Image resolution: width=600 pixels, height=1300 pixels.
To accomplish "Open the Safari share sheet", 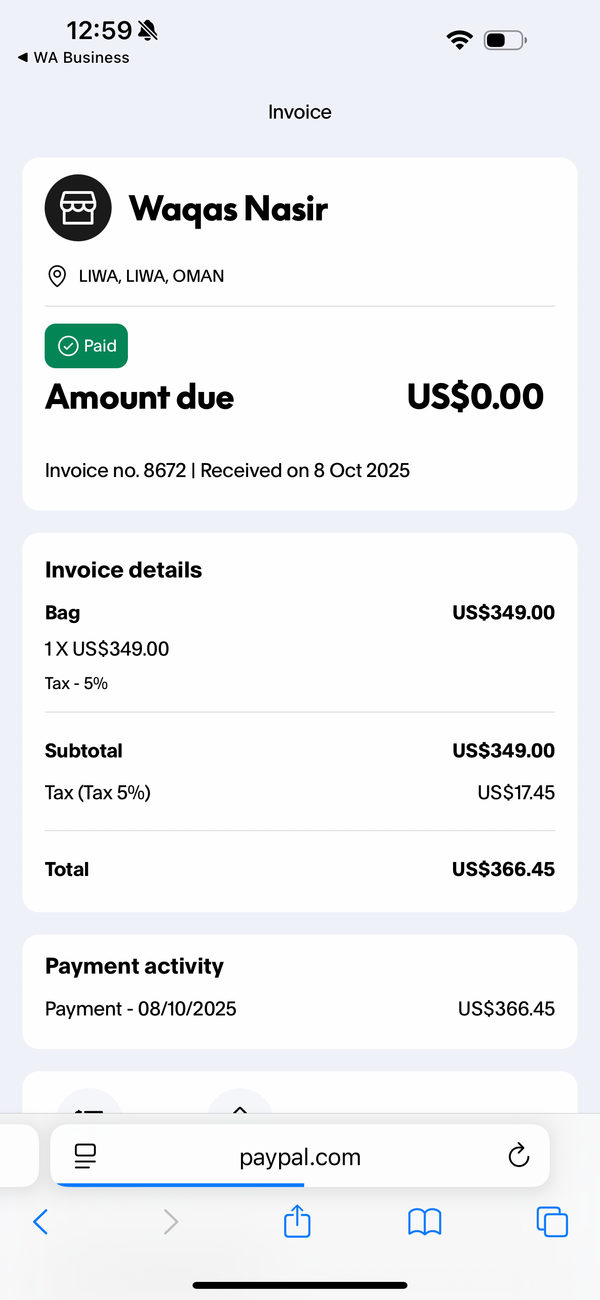I will point(298,1220).
